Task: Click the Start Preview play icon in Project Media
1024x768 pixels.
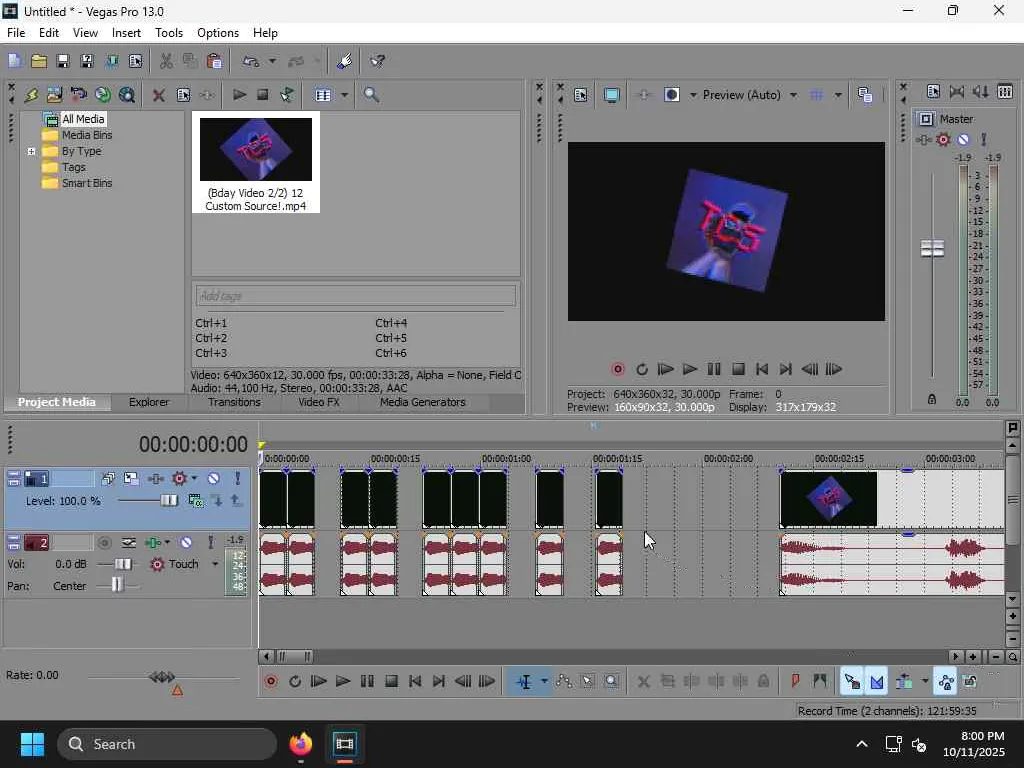Action: tap(240, 95)
